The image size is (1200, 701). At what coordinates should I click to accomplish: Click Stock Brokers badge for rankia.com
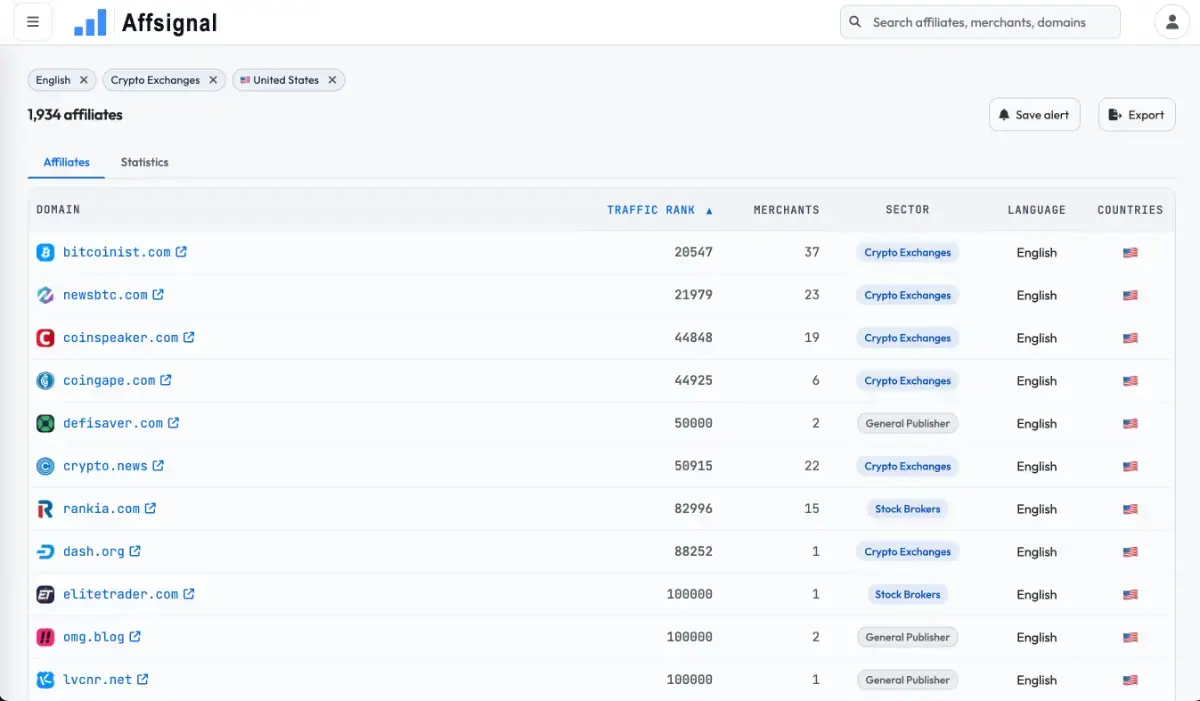pyautogui.click(x=907, y=509)
